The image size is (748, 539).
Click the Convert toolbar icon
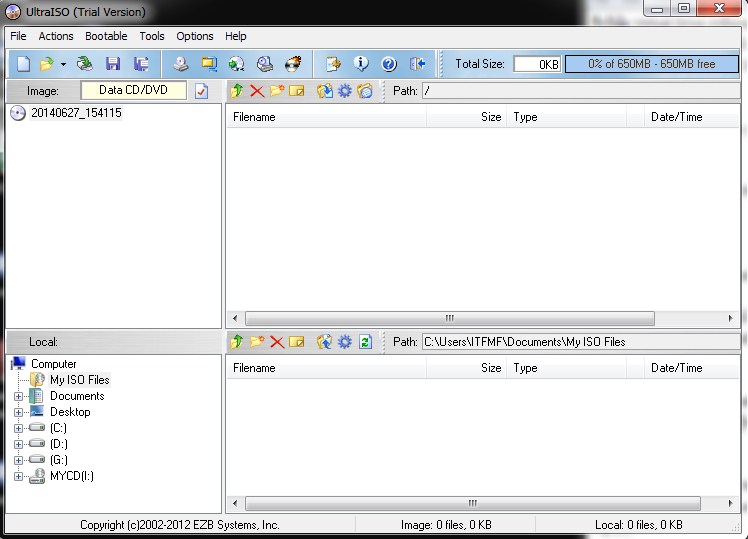(x=209, y=63)
